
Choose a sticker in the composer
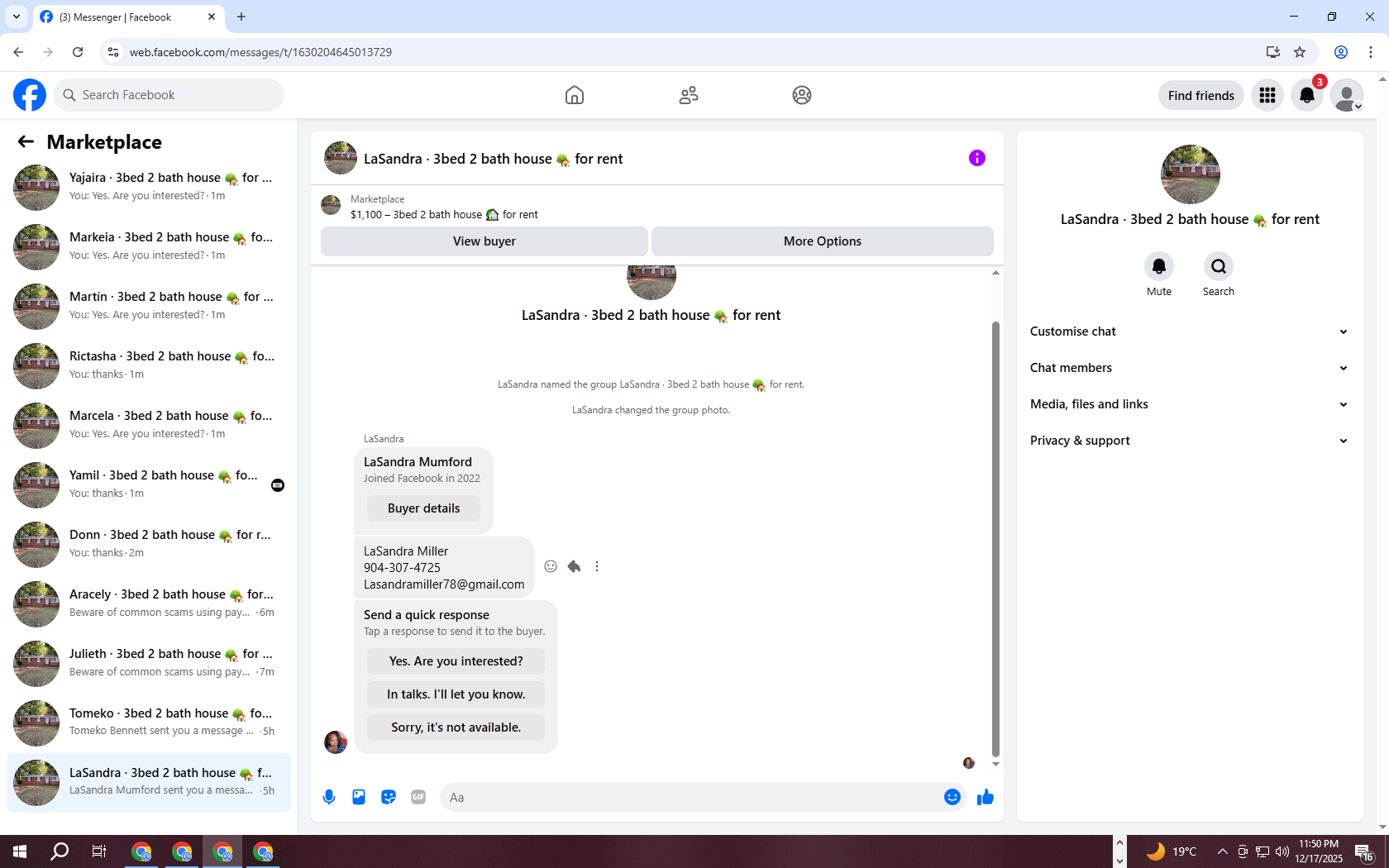click(389, 797)
